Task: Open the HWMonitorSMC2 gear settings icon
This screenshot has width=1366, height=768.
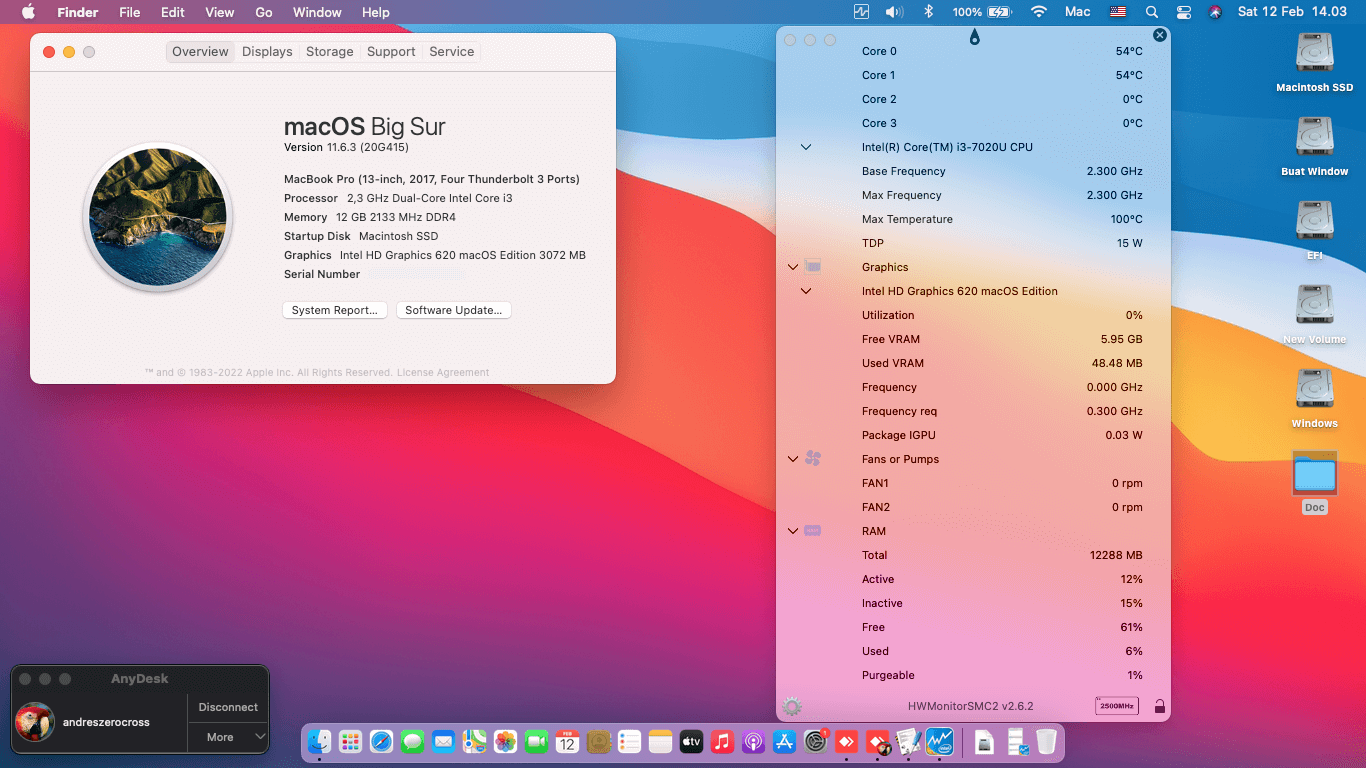Action: pos(792,707)
